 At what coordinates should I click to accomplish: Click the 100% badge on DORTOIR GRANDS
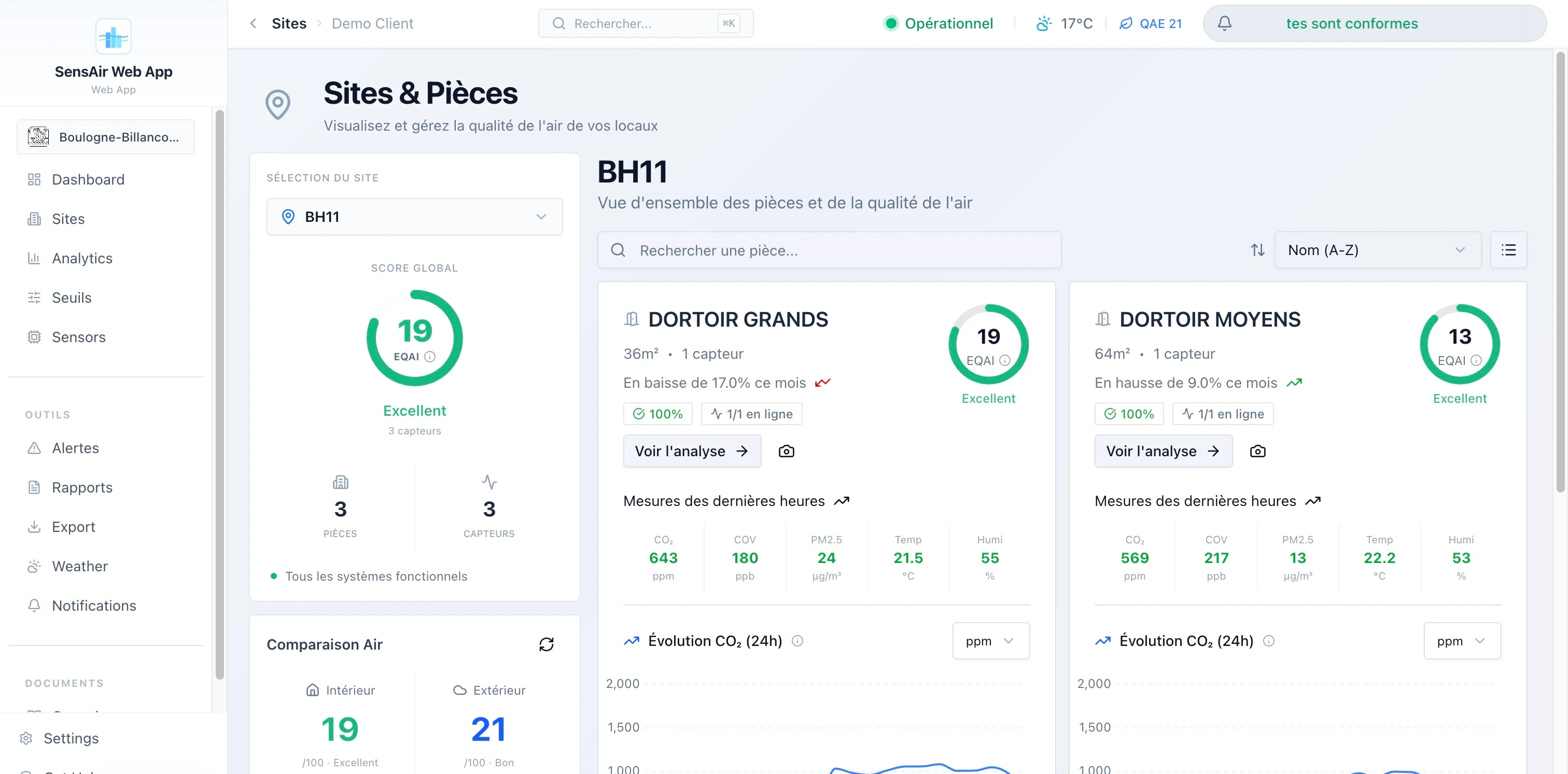click(x=657, y=414)
